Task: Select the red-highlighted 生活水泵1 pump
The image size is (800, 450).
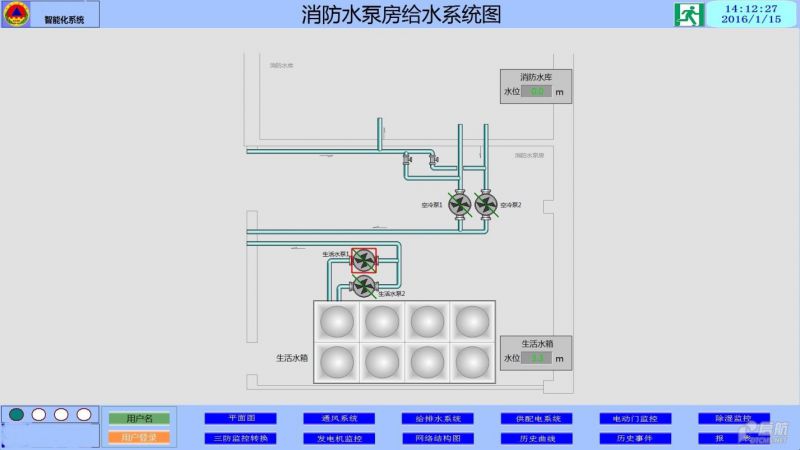Action: click(x=364, y=261)
